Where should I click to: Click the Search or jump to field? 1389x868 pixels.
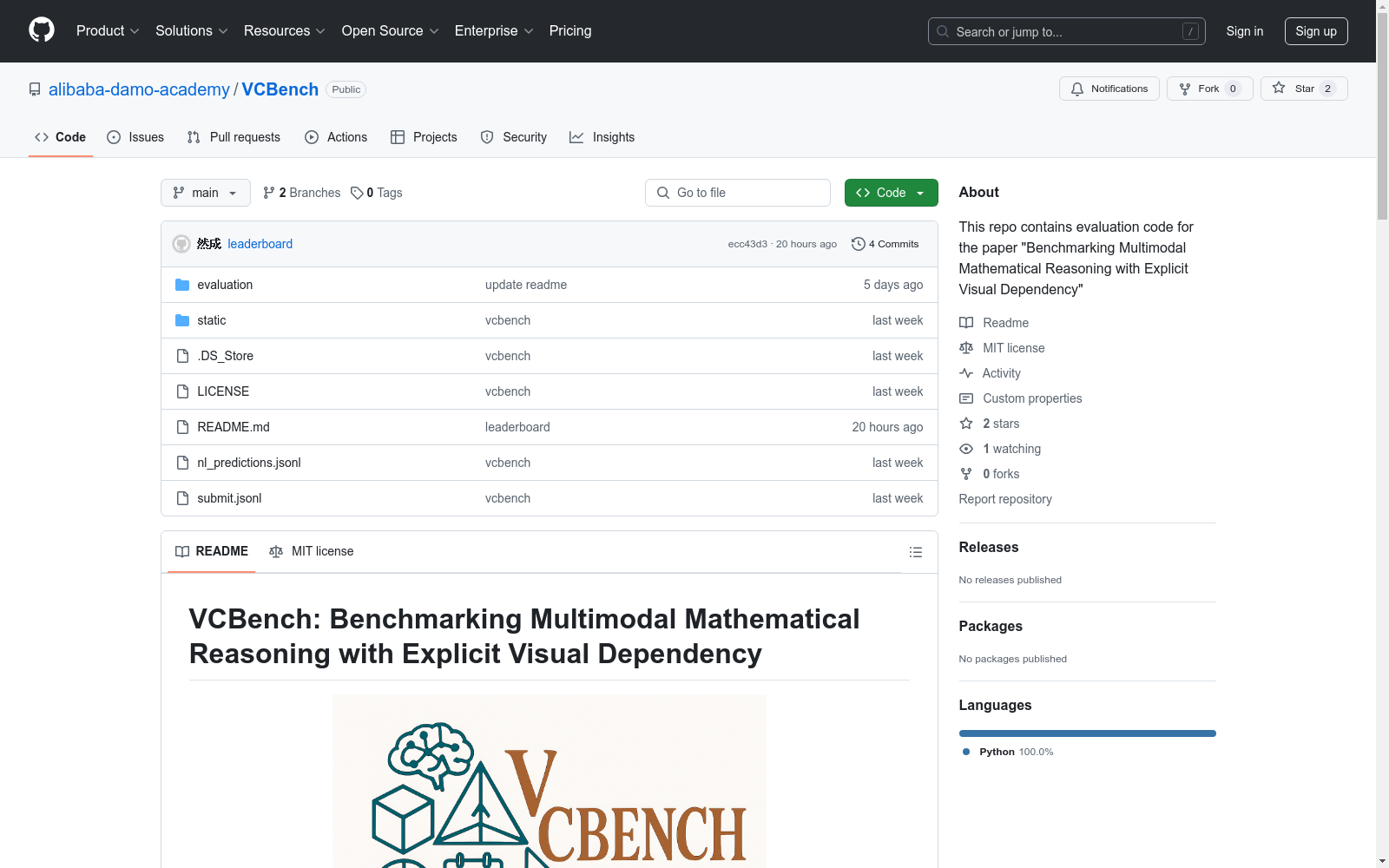tap(1067, 31)
